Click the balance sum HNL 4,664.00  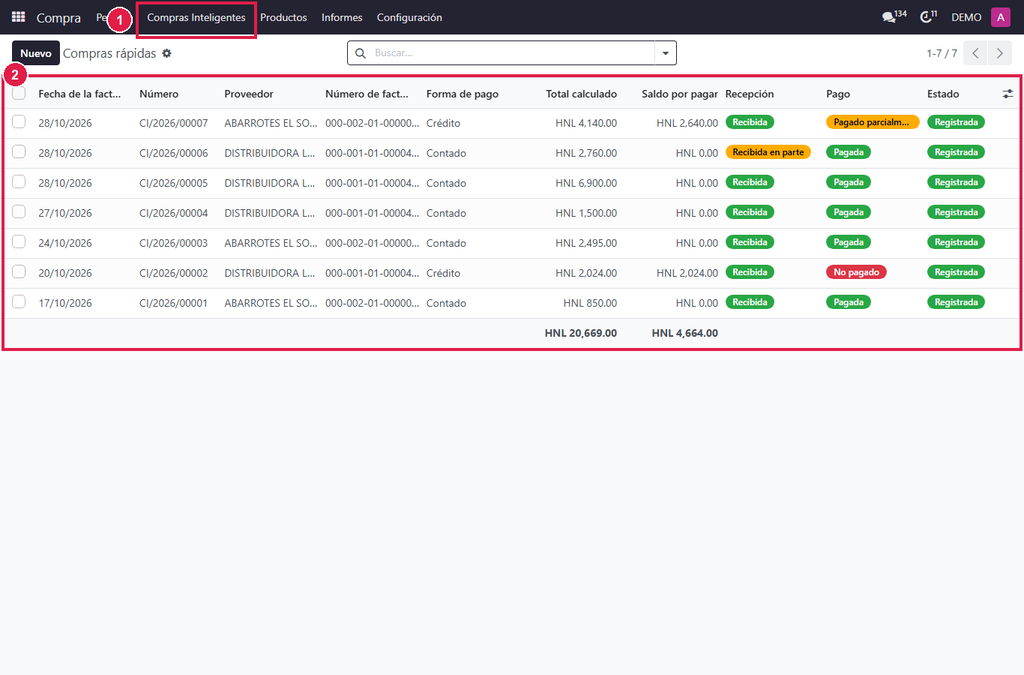tap(684, 333)
